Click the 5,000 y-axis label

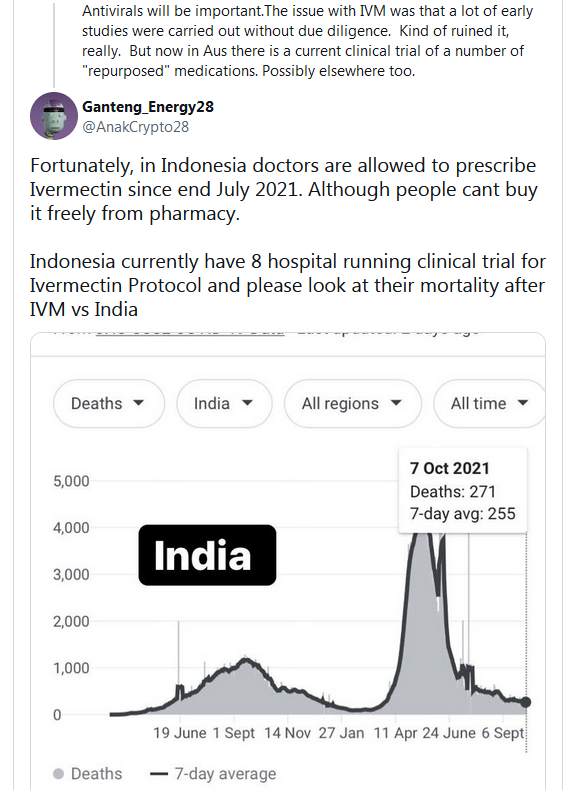coord(71,481)
